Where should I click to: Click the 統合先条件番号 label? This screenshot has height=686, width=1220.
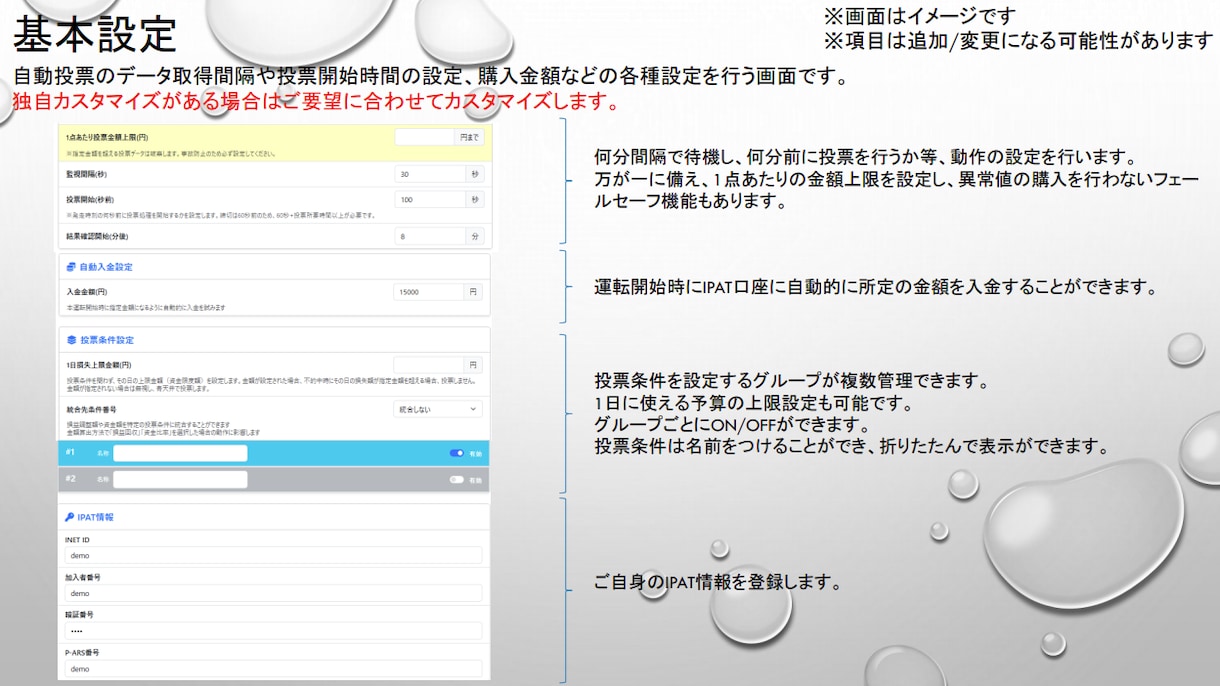(x=90, y=409)
